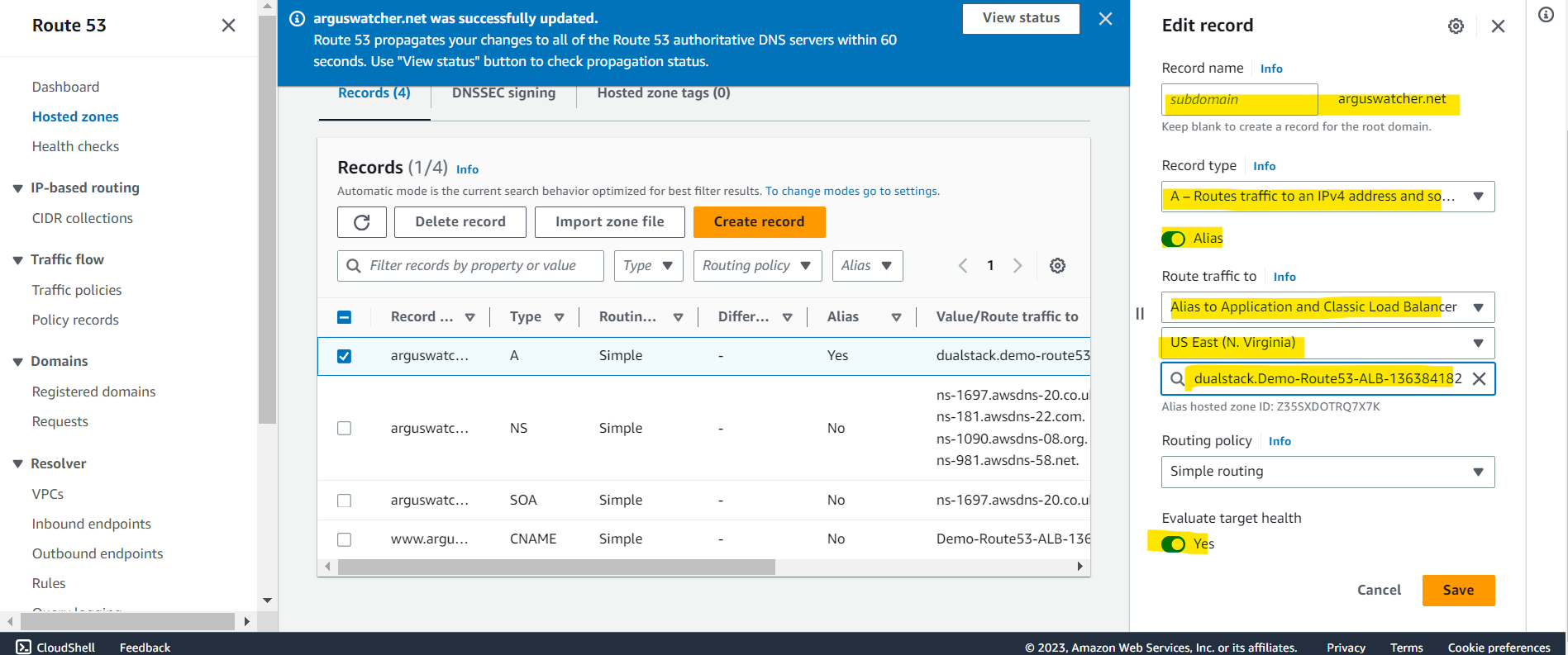Open Health checks in the sidebar
Screen dimensions: 1568x655
pos(75,146)
